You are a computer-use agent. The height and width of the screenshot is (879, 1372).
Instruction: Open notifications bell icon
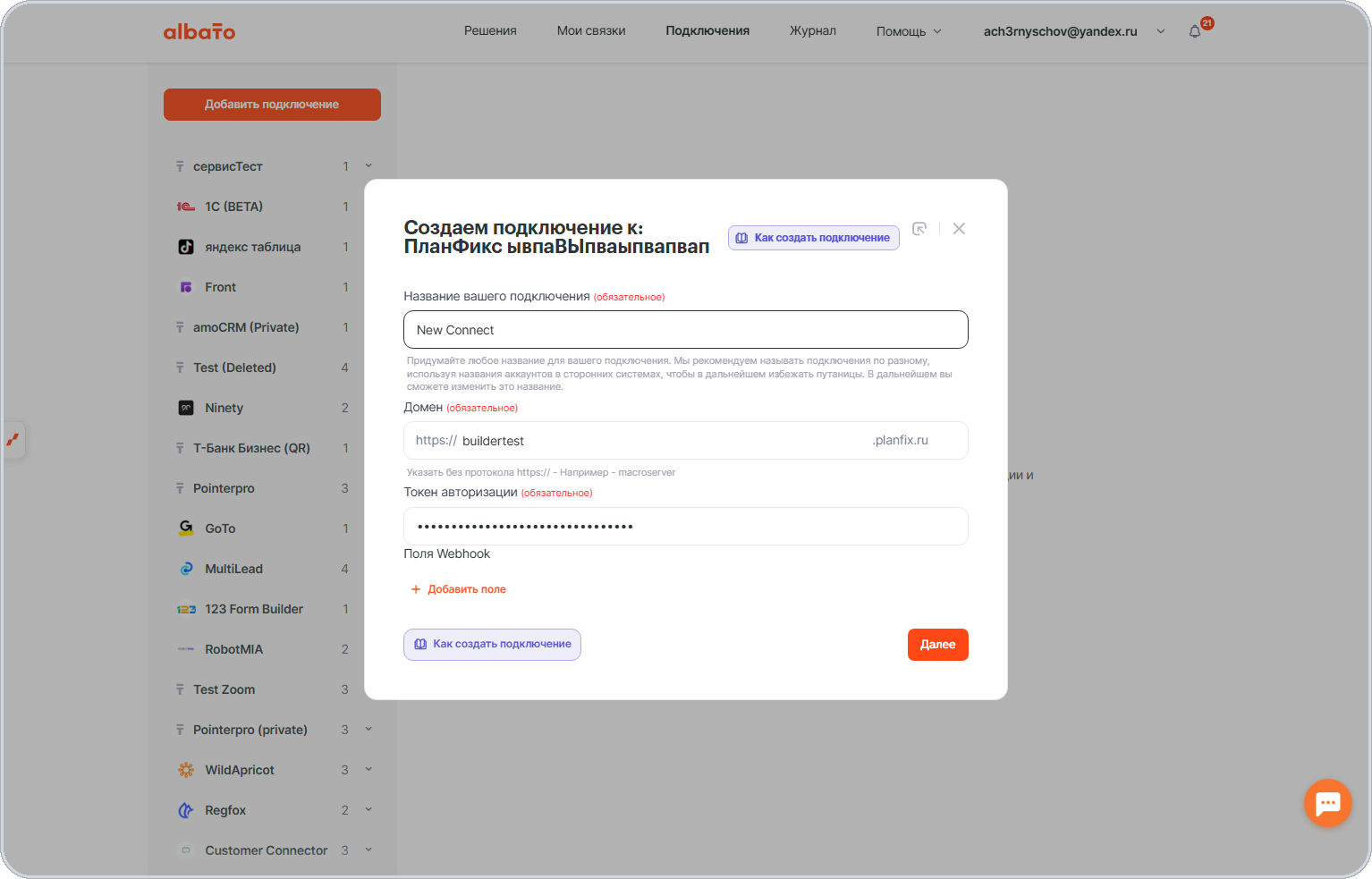pyautogui.click(x=1195, y=31)
